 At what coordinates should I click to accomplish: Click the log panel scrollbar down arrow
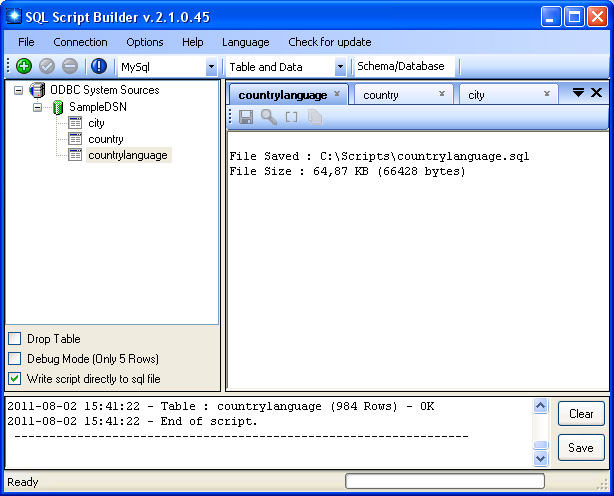coord(541,459)
